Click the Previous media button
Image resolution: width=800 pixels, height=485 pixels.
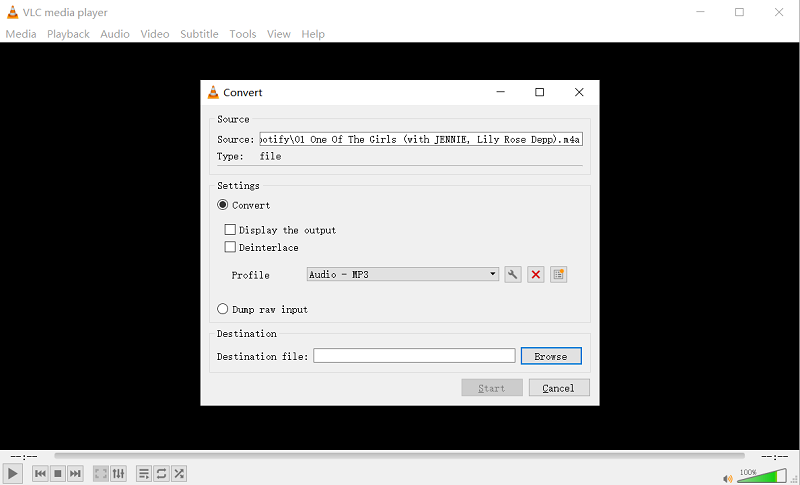click(x=40, y=474)
